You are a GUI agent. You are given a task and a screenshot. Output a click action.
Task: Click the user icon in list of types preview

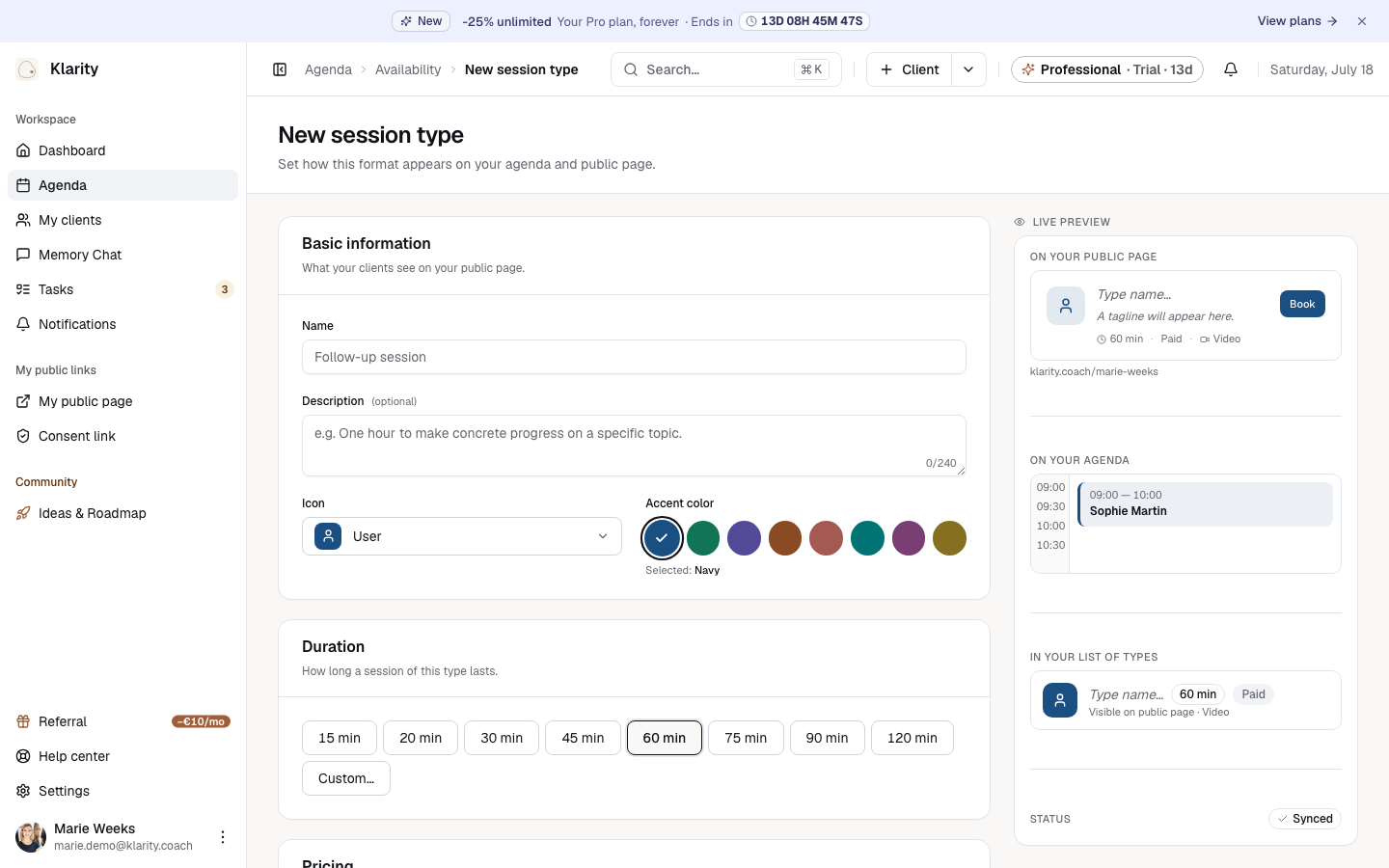point(1060,700)
